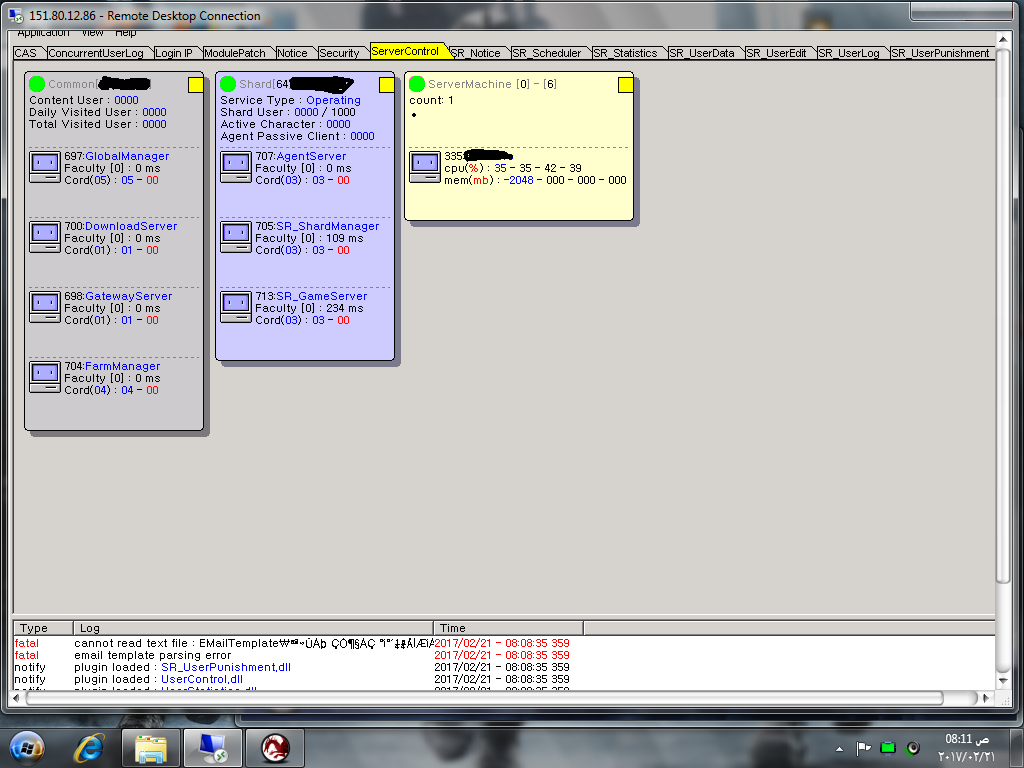1024x768 pixels.
Task: Toggle yellow square on Common panel
Action: [195, 85]
